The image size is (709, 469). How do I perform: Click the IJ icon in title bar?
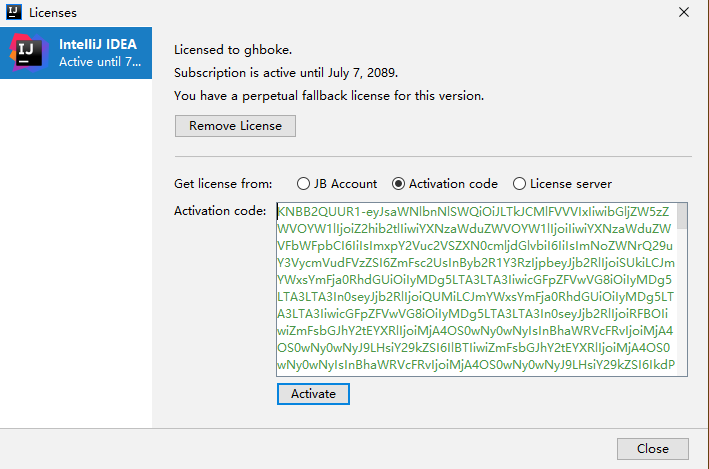pos(14,12)
